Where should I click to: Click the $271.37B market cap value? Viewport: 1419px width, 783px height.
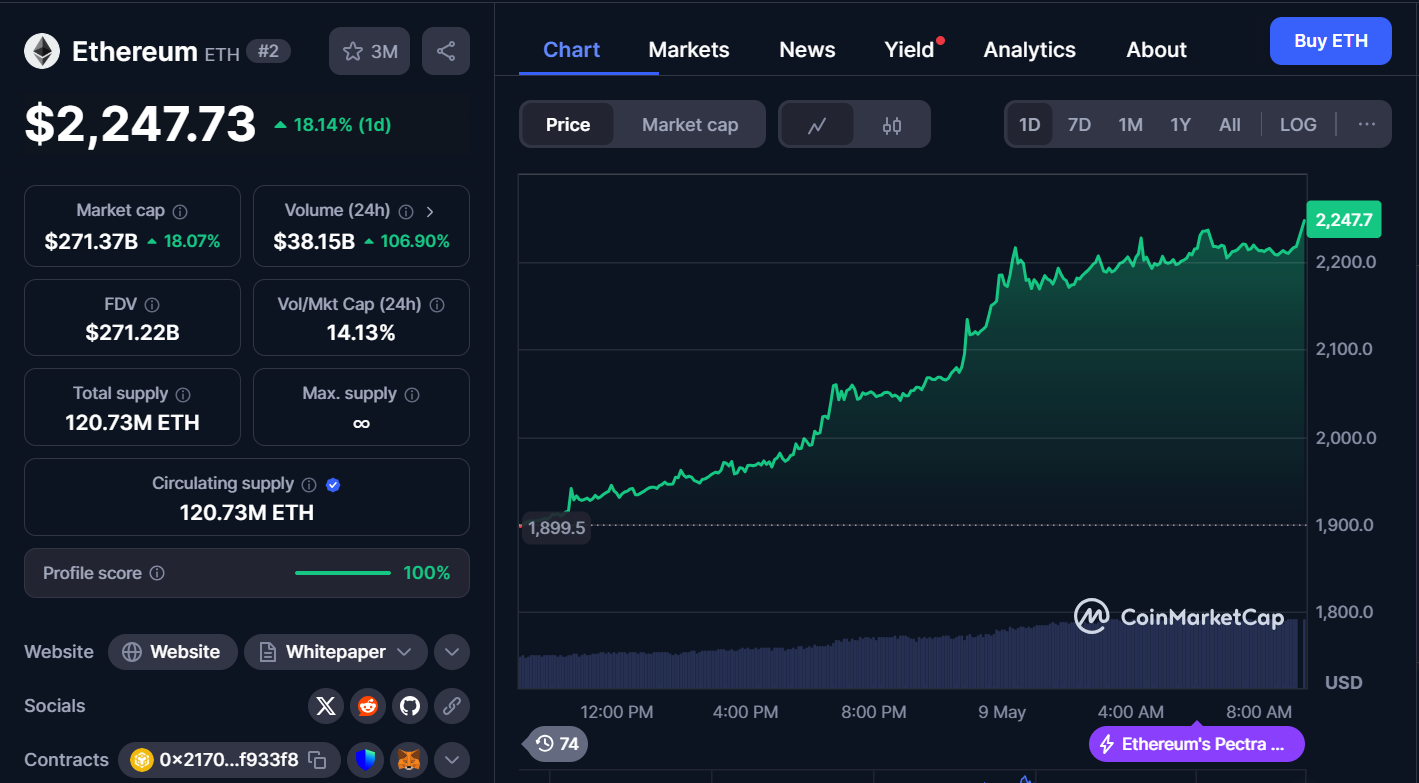coord(91,241)
